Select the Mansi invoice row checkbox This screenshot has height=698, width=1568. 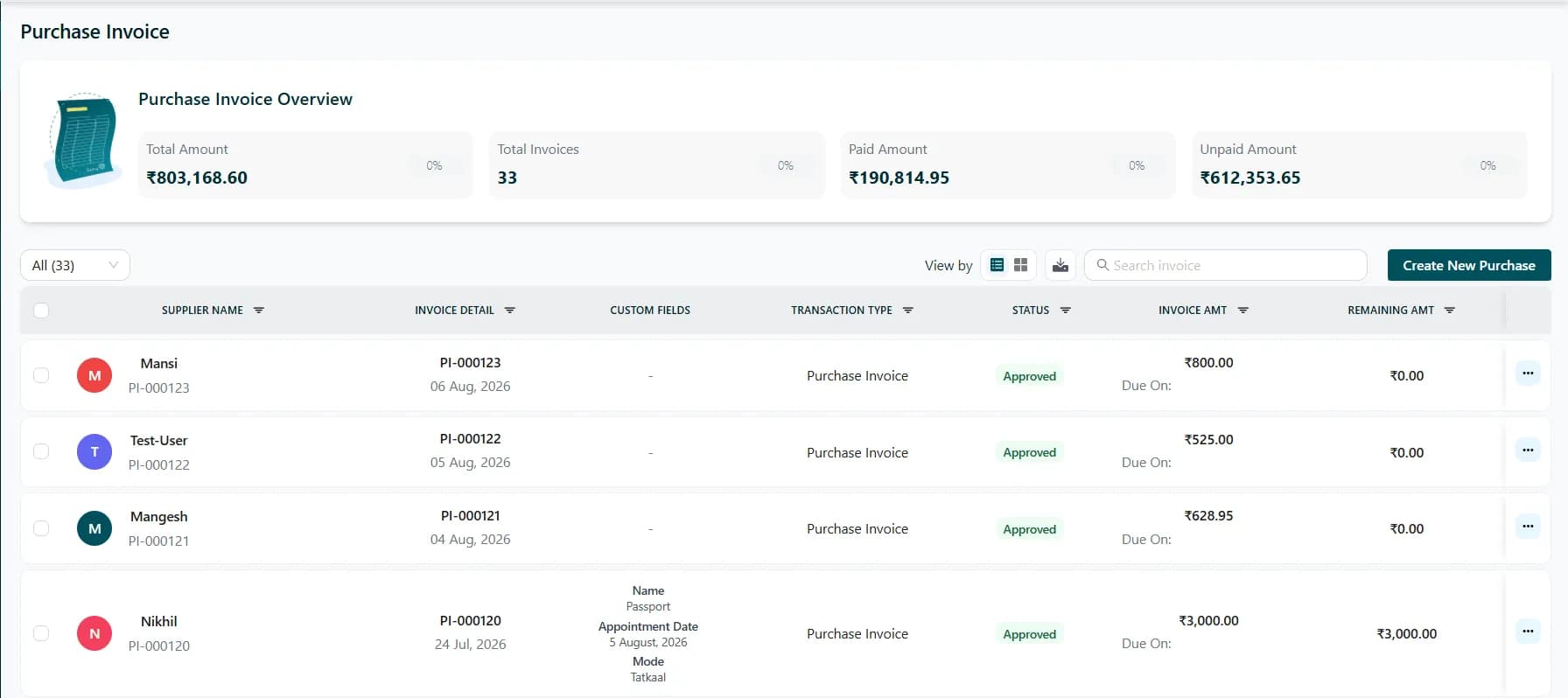point(41,375)
